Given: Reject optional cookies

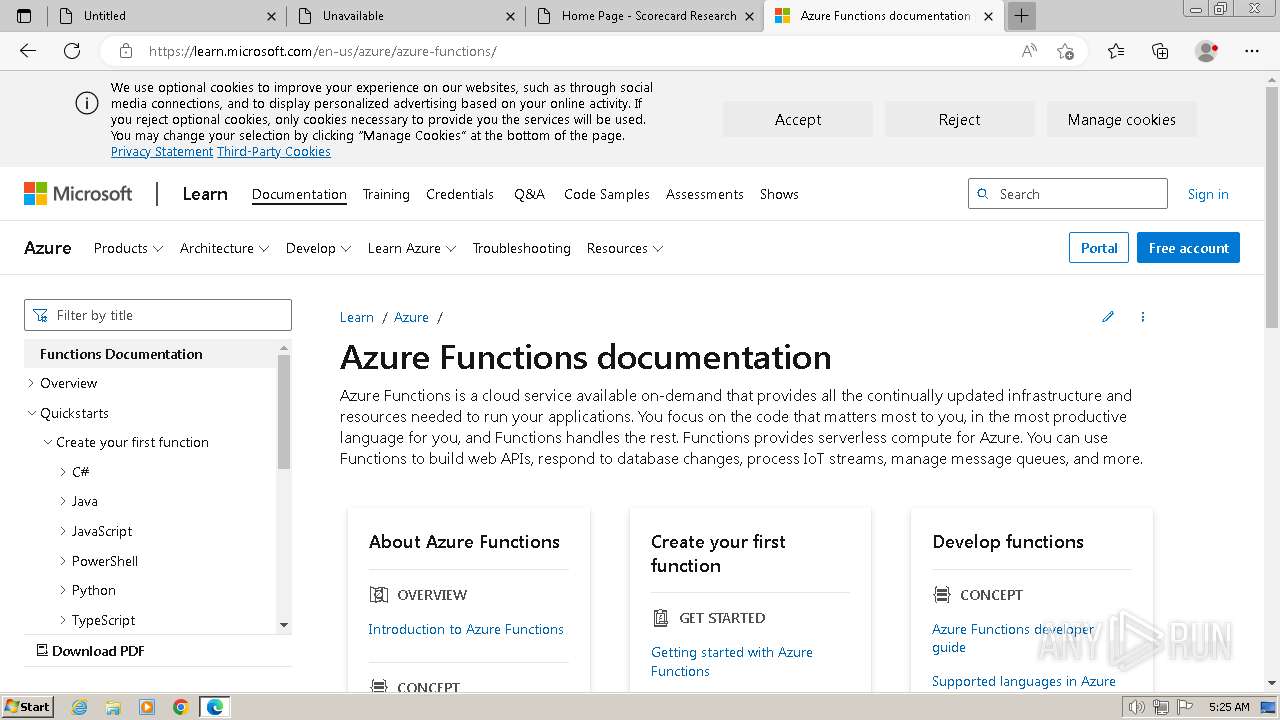Looking at the screenshot, I should 959,119.
